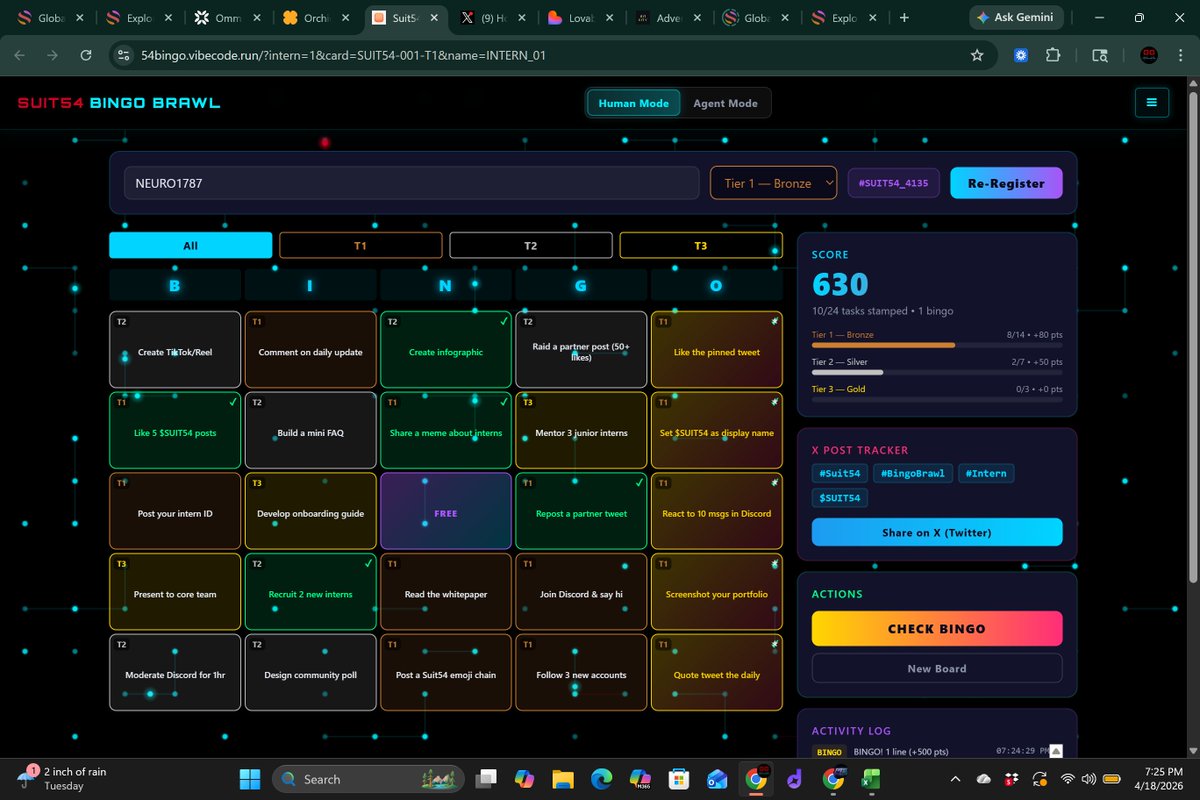Viewport: 1200px width, 800px height.
Task: Click the CHECK BINGO button
Action: 937,629
